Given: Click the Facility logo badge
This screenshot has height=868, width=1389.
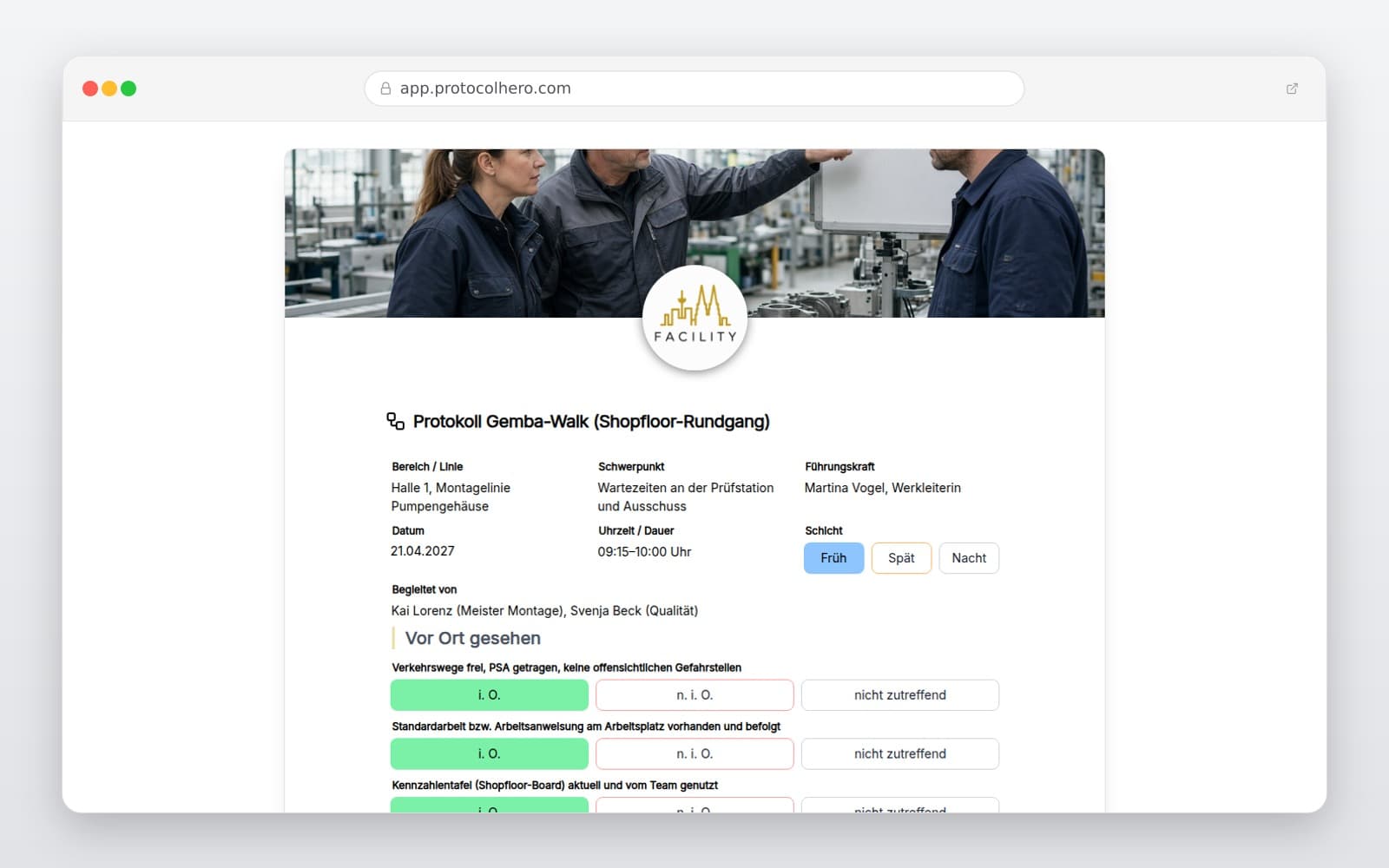Looking at the screenshot, I should click(694, 318).
